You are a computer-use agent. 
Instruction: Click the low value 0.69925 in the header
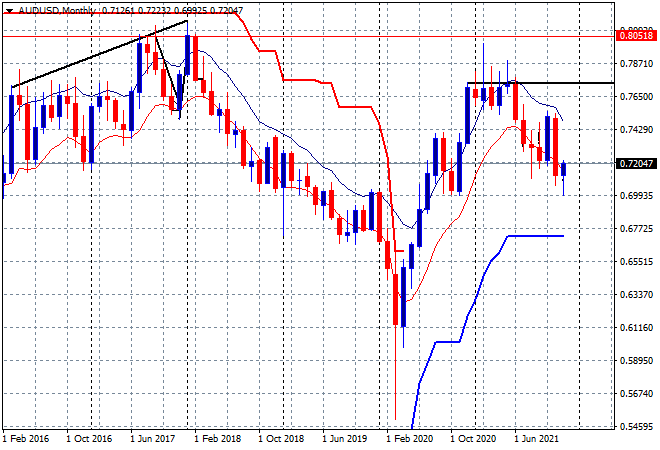pos(190,10)
